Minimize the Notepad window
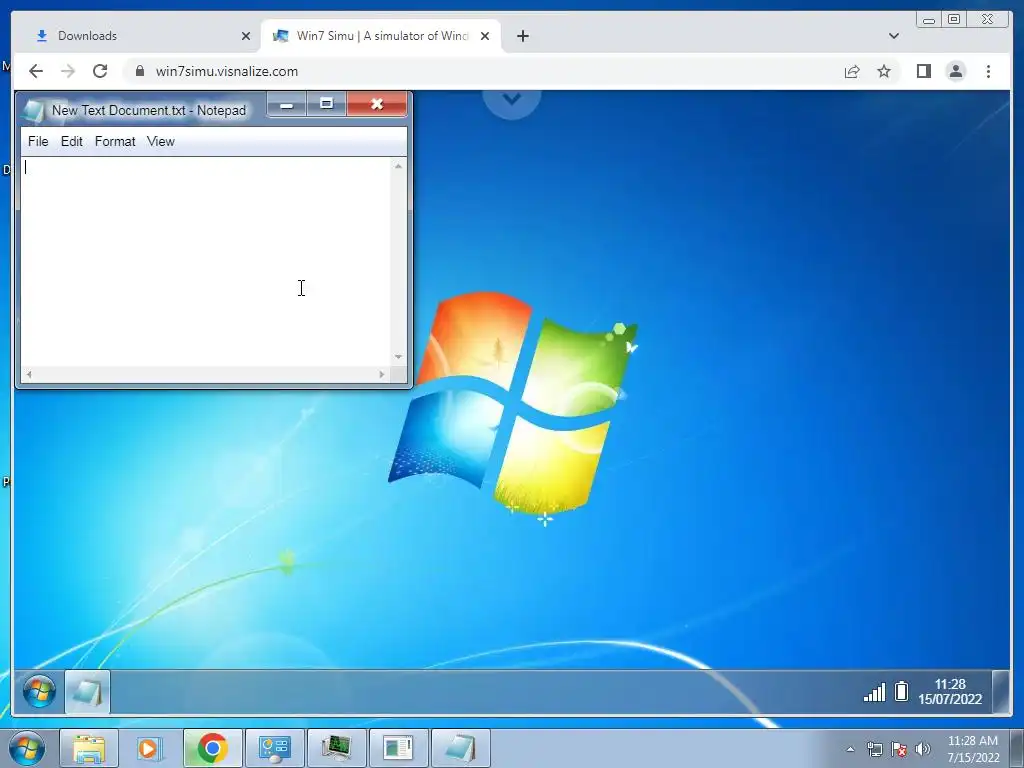The image size is (1024, 768). coord(287,104)
